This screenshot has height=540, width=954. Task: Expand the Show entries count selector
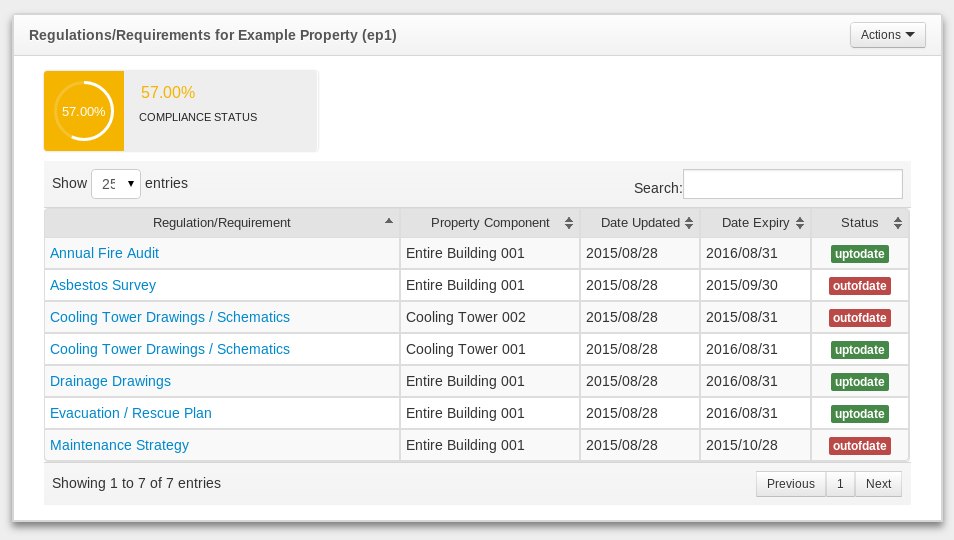[116, 184]
